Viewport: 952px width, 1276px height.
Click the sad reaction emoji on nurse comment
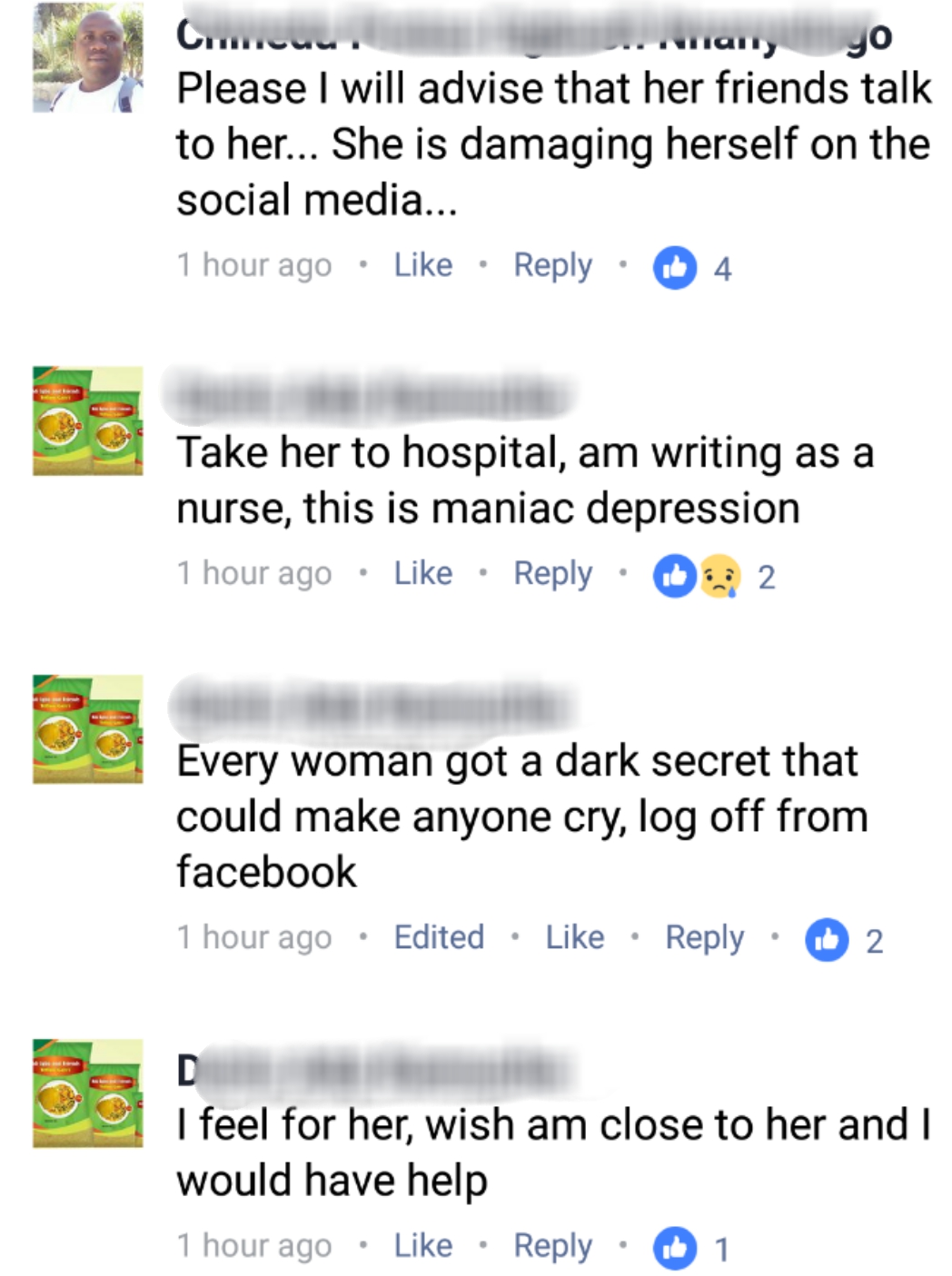click(x=719, y=576)
